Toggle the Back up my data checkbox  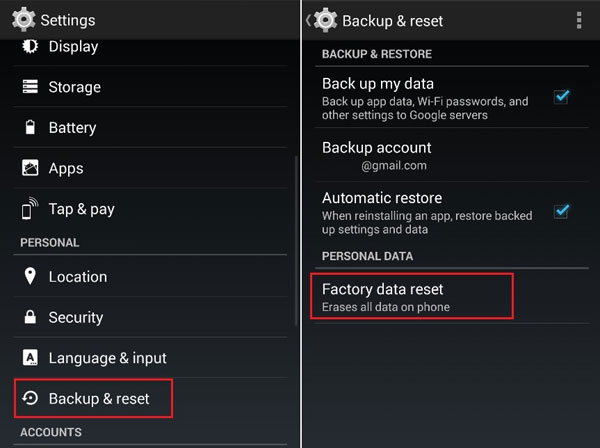pos(561,97)
